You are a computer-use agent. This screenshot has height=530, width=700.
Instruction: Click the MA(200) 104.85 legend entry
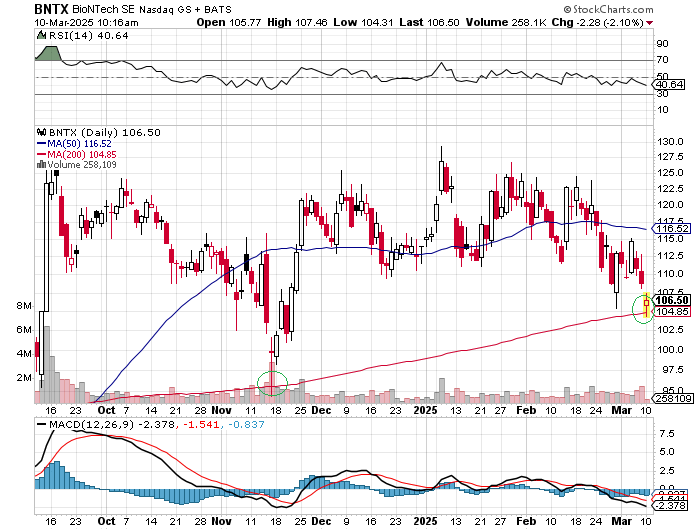[81, 154]
